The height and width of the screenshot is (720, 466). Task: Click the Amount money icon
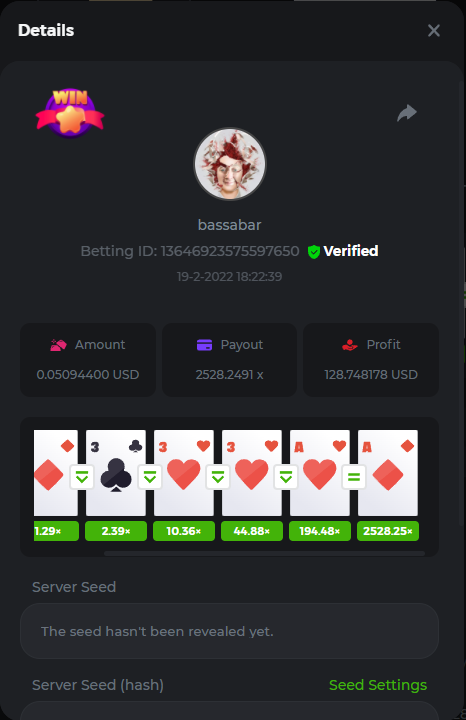click(x=58, y=345)
